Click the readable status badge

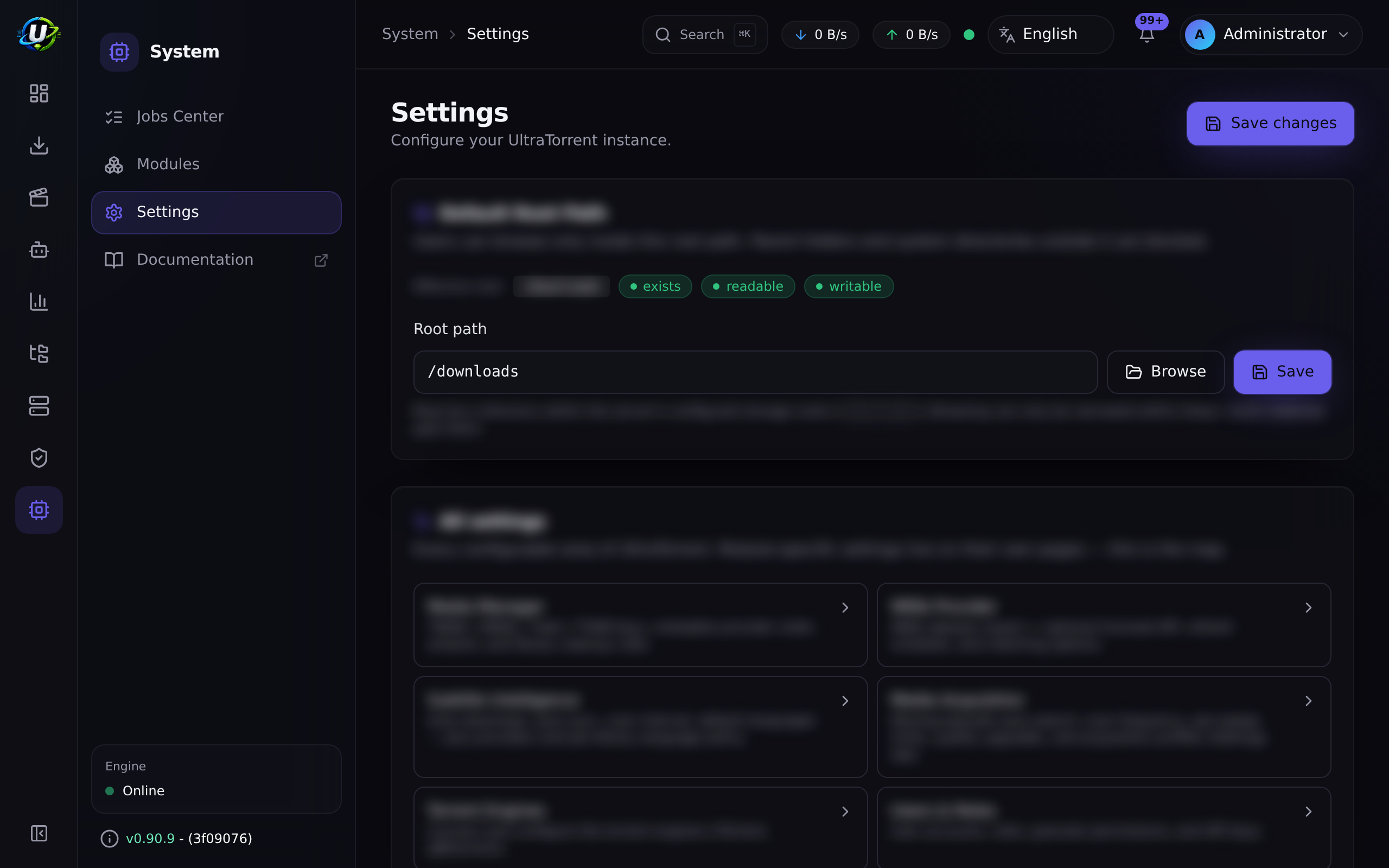click(x=748, y=286)
